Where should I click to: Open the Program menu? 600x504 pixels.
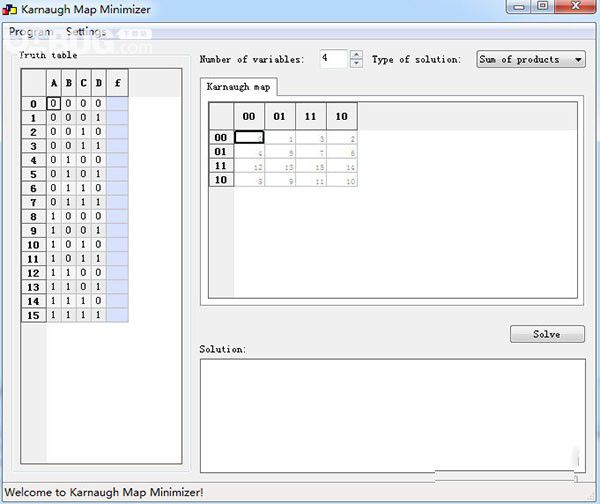31,32
